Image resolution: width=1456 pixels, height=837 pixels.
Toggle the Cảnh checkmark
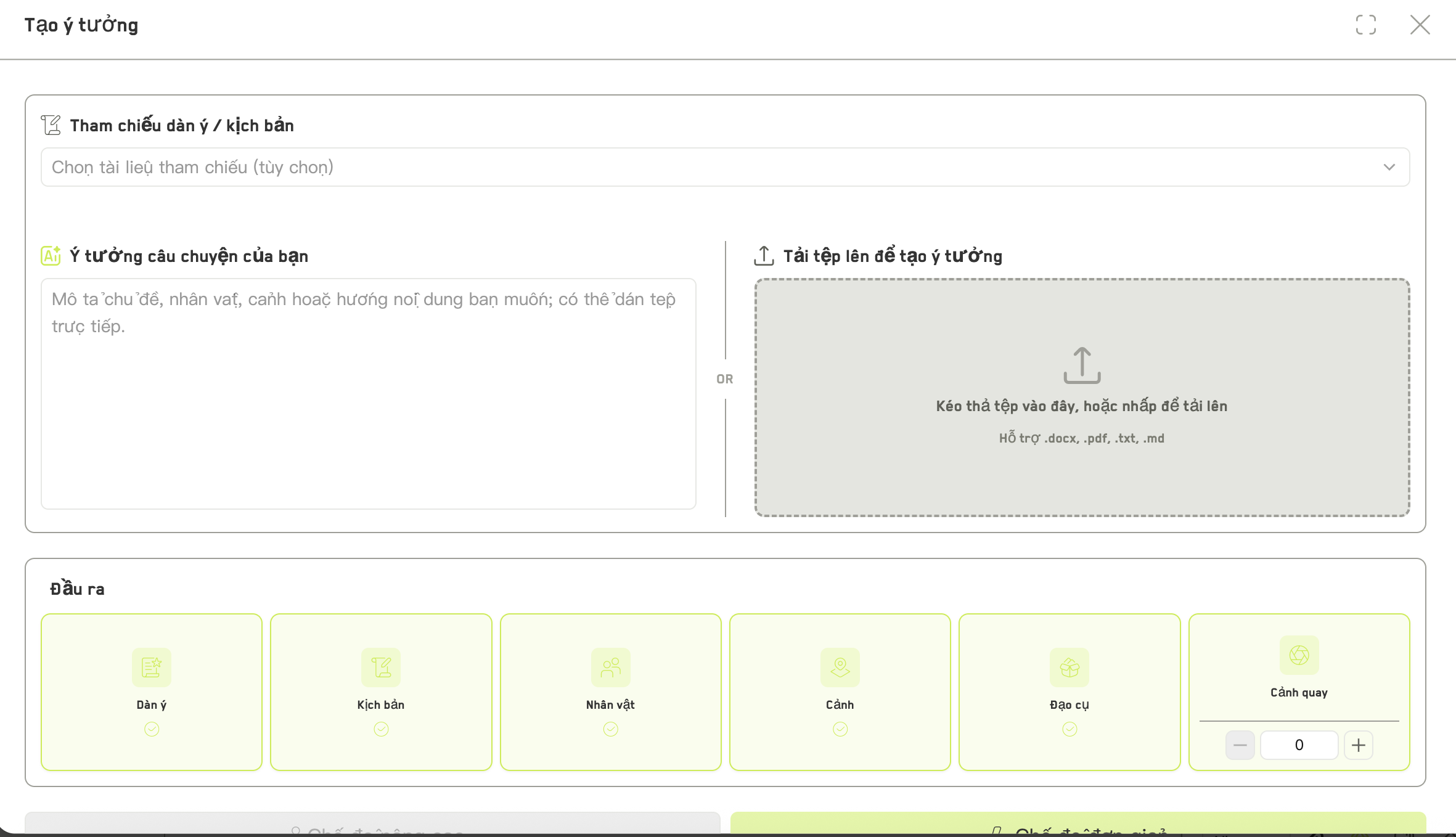[x=840, y=729]
